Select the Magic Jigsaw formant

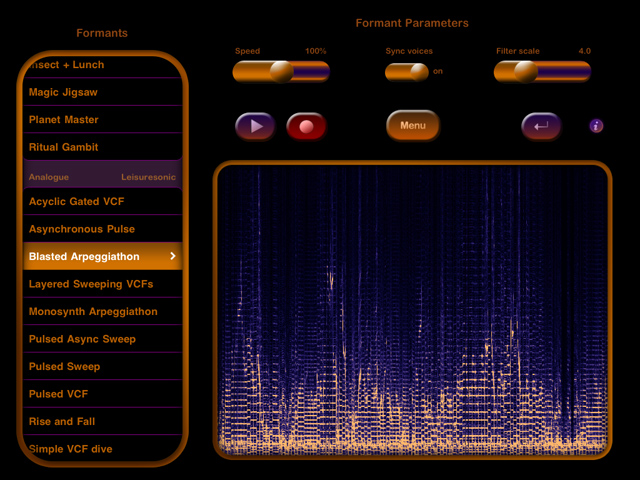[102, 92]
